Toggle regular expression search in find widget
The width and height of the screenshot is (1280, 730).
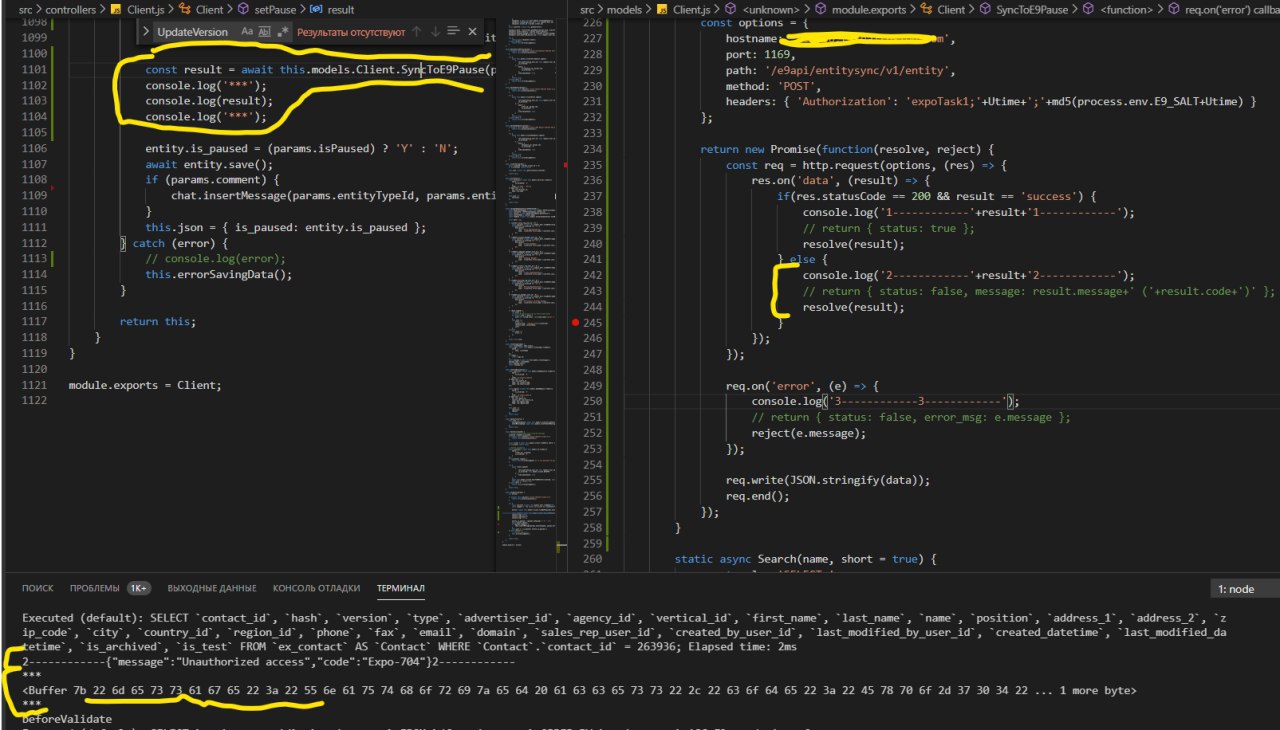(x=283, y=32)
